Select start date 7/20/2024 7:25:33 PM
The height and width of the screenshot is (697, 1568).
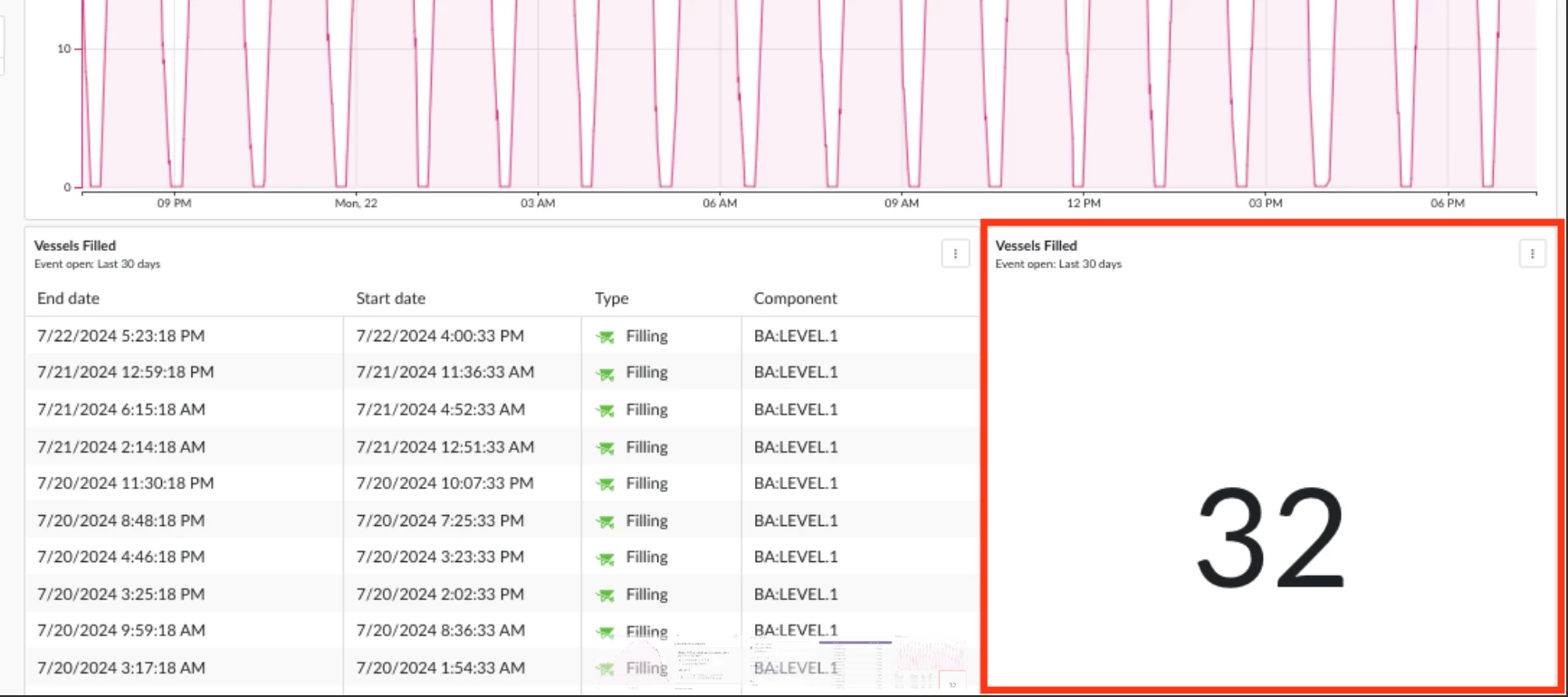click(440, 520)
